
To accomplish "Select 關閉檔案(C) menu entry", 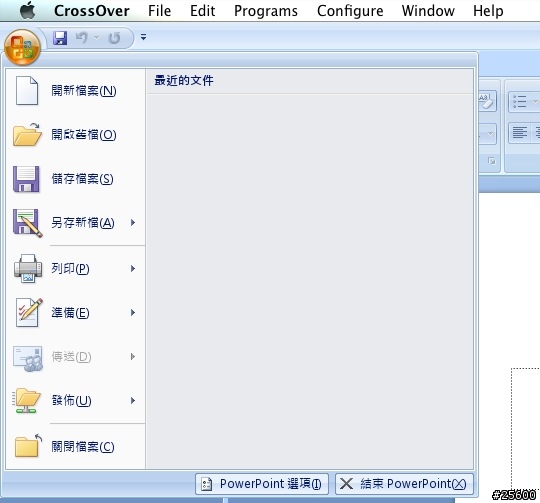I will point(75,447).
